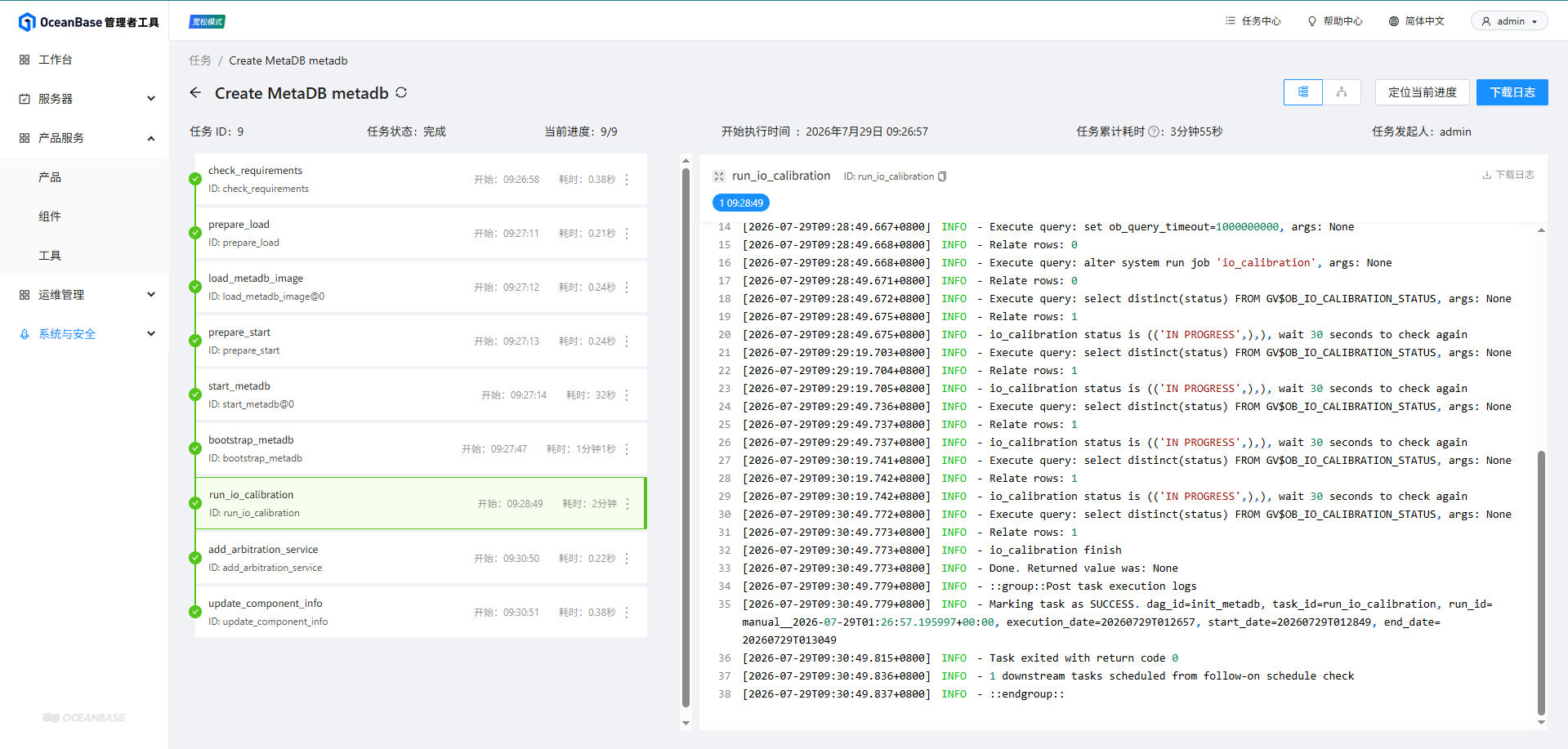Refresh the Create MetaDB metadb task
This screenshot has height=749, width=1568.
pyautogui.click(x=401, y=92)
